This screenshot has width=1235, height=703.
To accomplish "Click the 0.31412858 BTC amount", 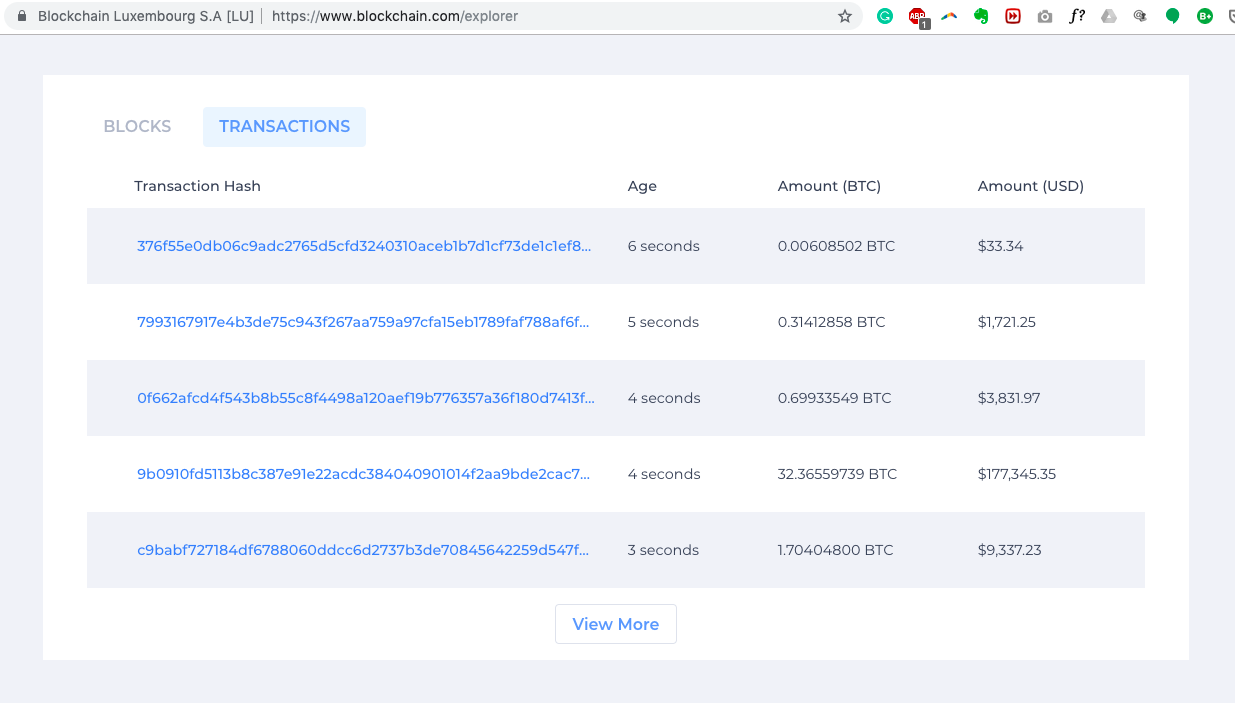I will click(x=831, y=322).
